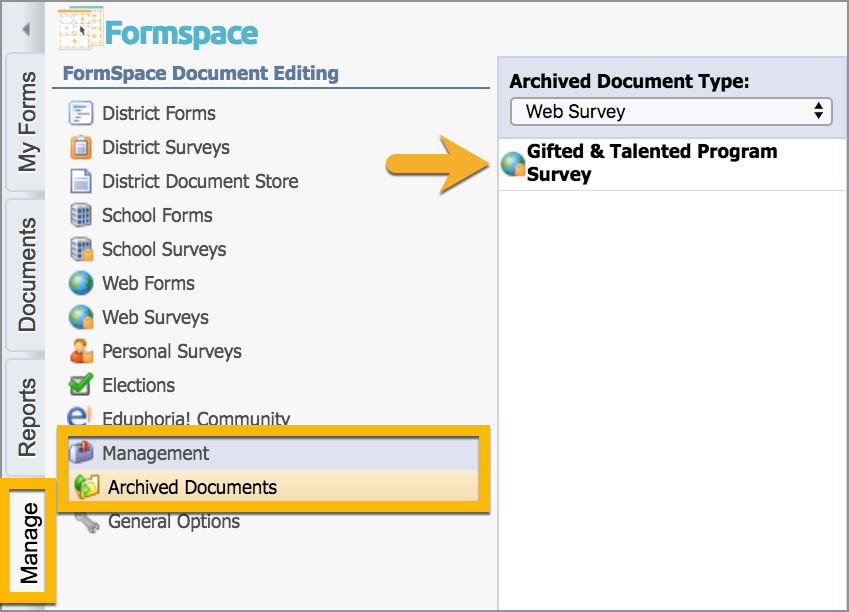Click the School Surveys building icon
This screenshot has width=849, height=612.
click(x=82, y=249)
